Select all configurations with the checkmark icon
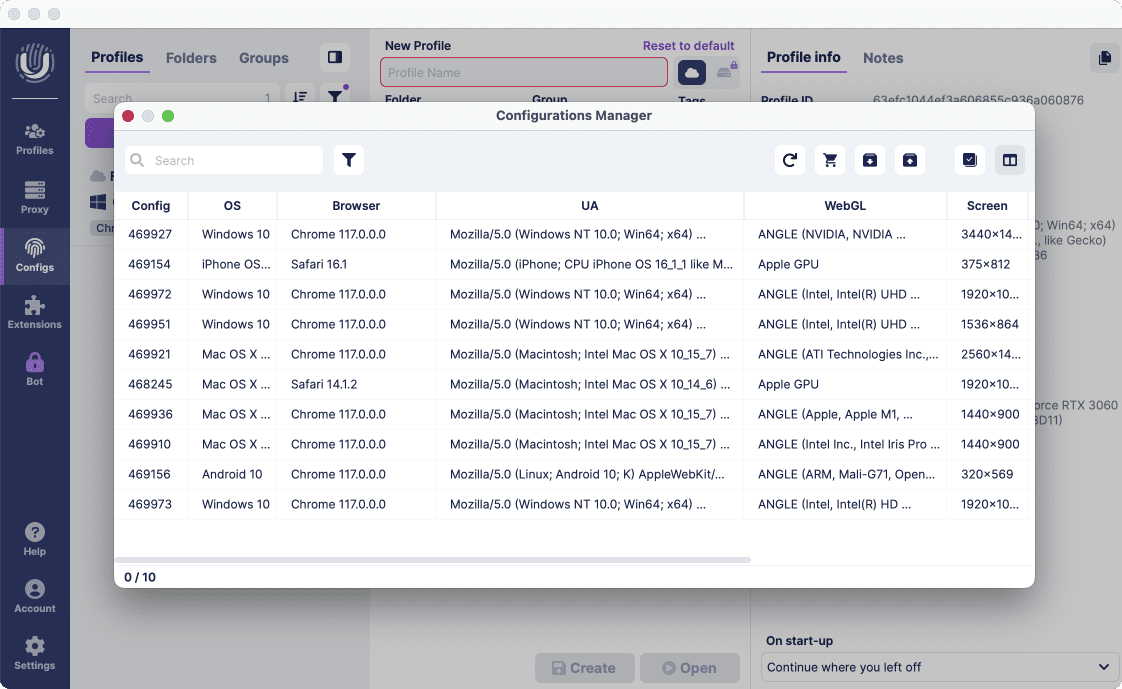 (x=970, y=160)
